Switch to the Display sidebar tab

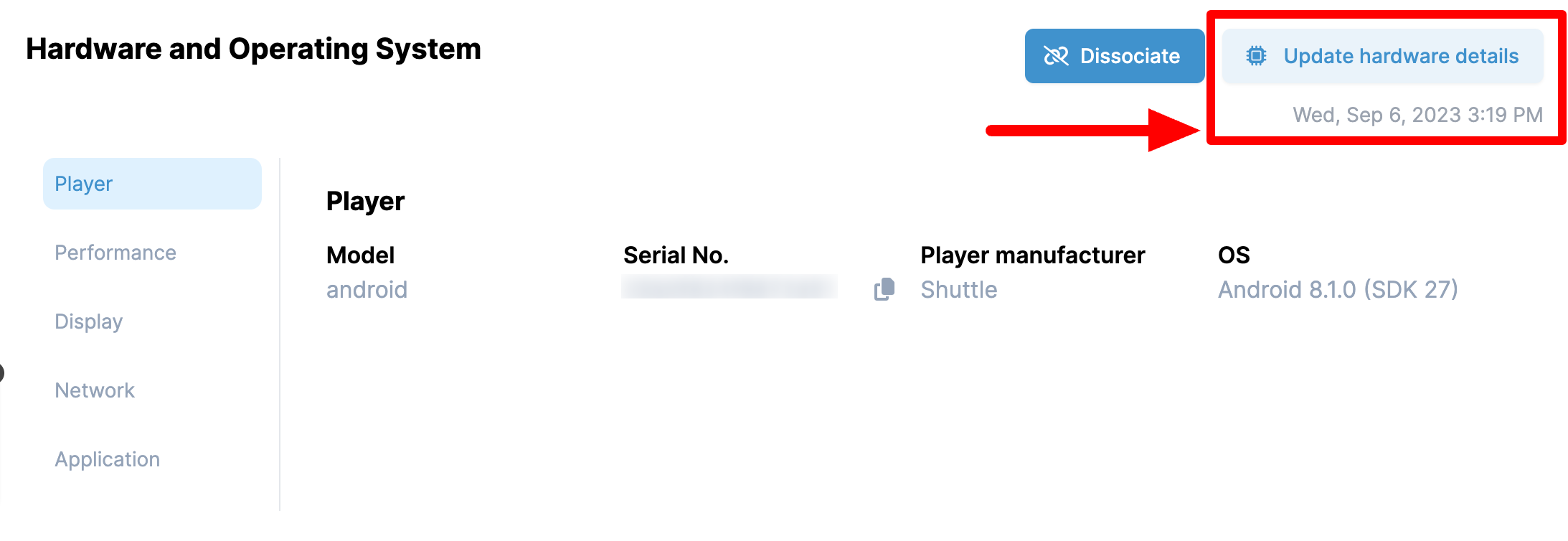click(x=89, y=321)
